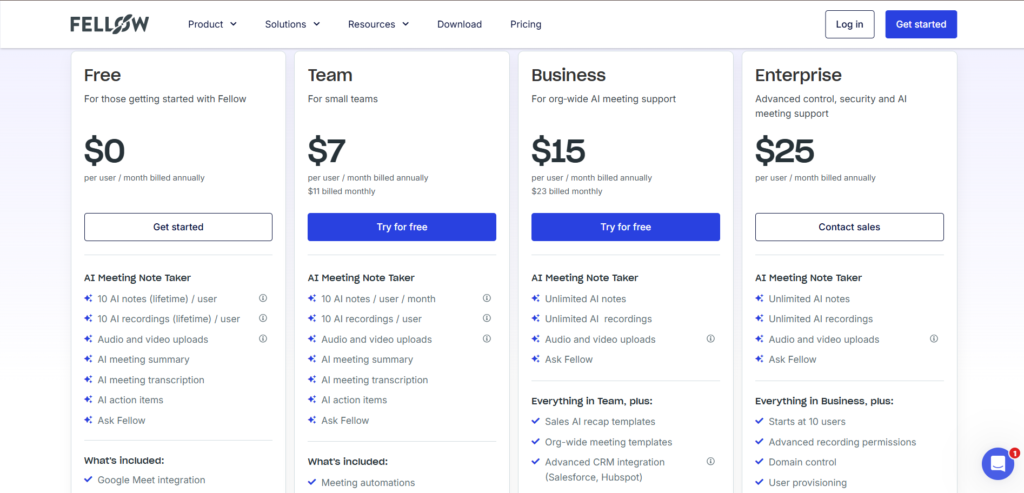The height and width of the screenshot is (493, 1024).
Task: Click 'Org-wide meeting templates' feature text
Action: (x=609, y=442)
